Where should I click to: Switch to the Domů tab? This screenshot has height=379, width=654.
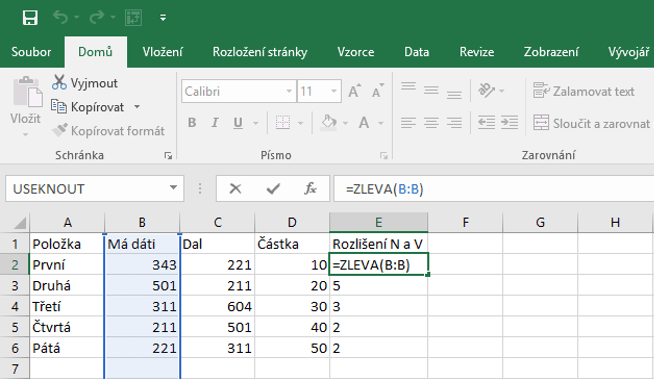click(96, 52)
